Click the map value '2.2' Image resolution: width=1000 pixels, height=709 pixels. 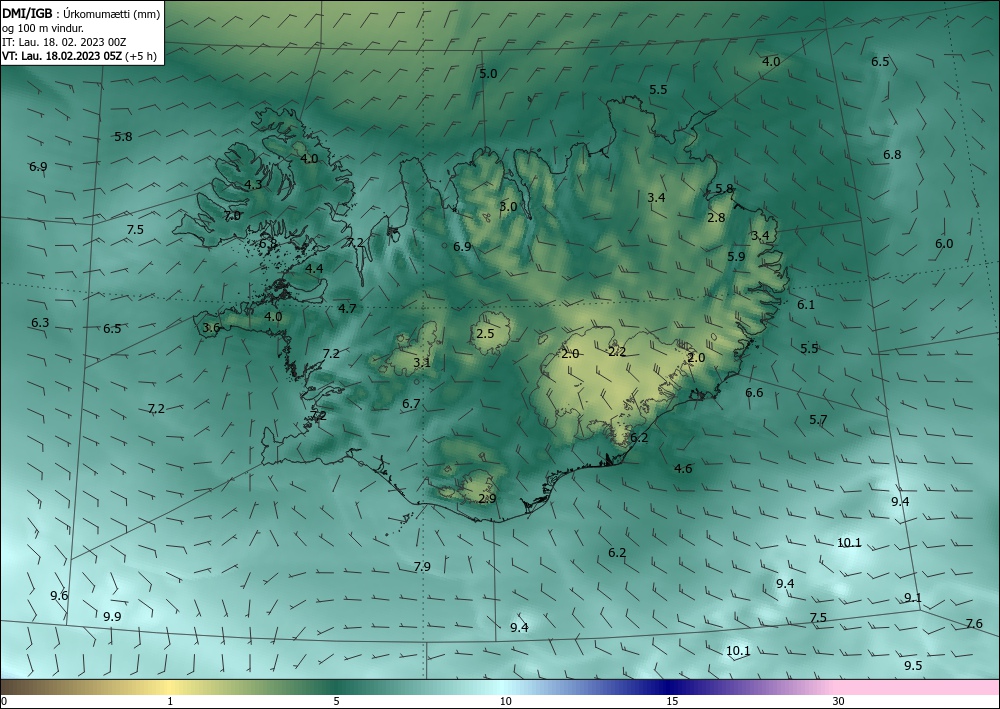pos(617,352)
